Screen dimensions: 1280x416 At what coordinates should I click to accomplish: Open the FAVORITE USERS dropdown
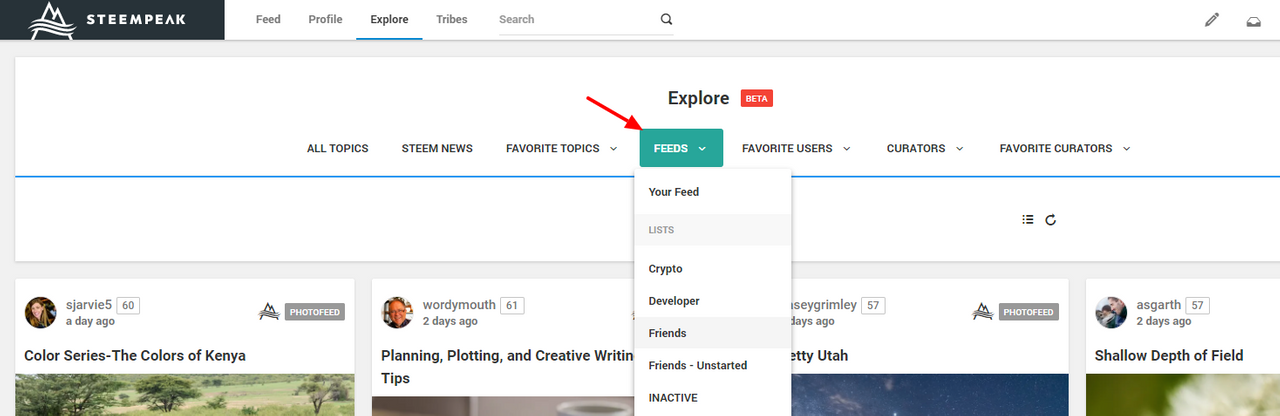click(x=796, y=148)
